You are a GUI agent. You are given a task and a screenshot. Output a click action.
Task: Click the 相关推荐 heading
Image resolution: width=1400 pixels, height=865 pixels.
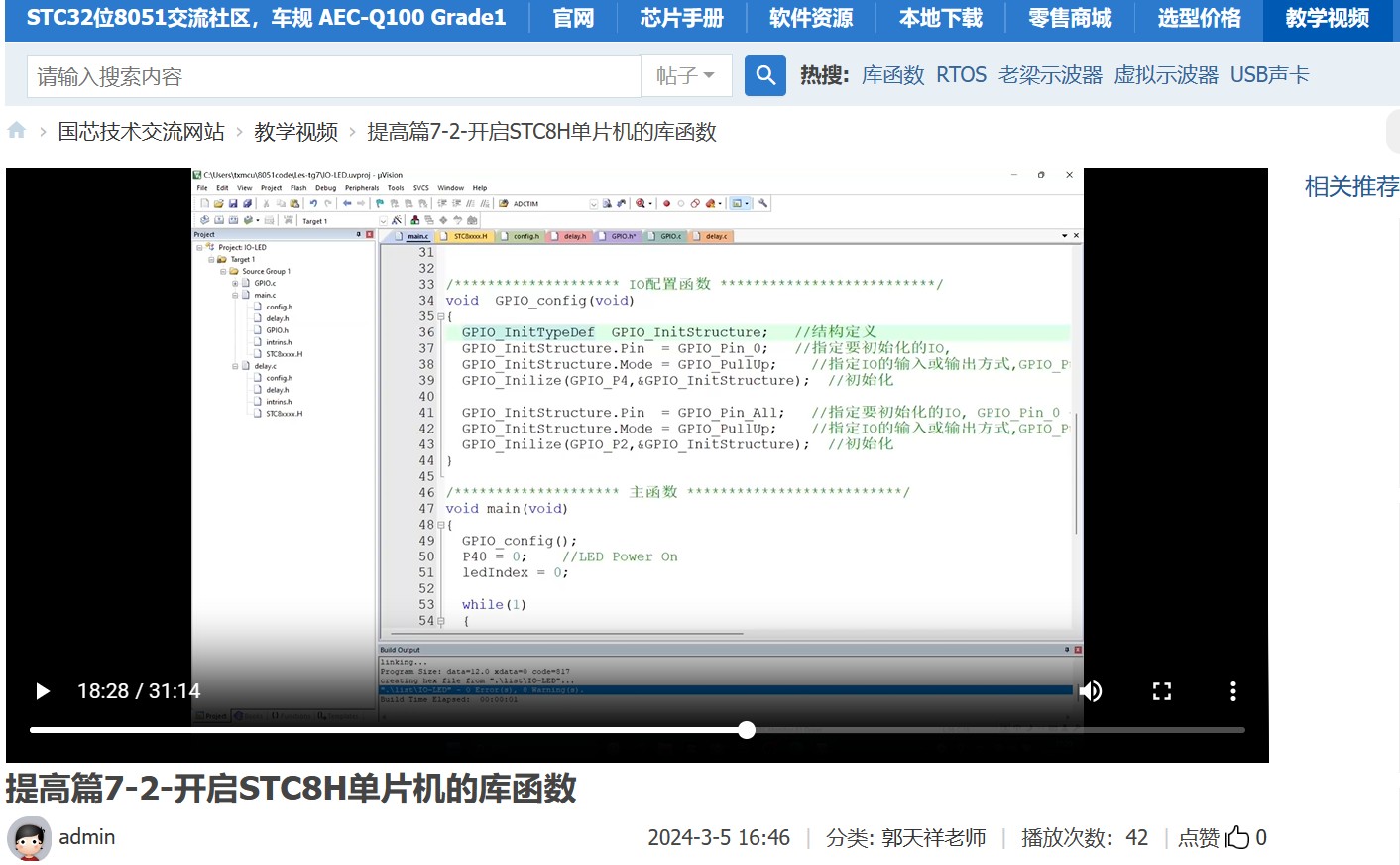point(1352,186)
